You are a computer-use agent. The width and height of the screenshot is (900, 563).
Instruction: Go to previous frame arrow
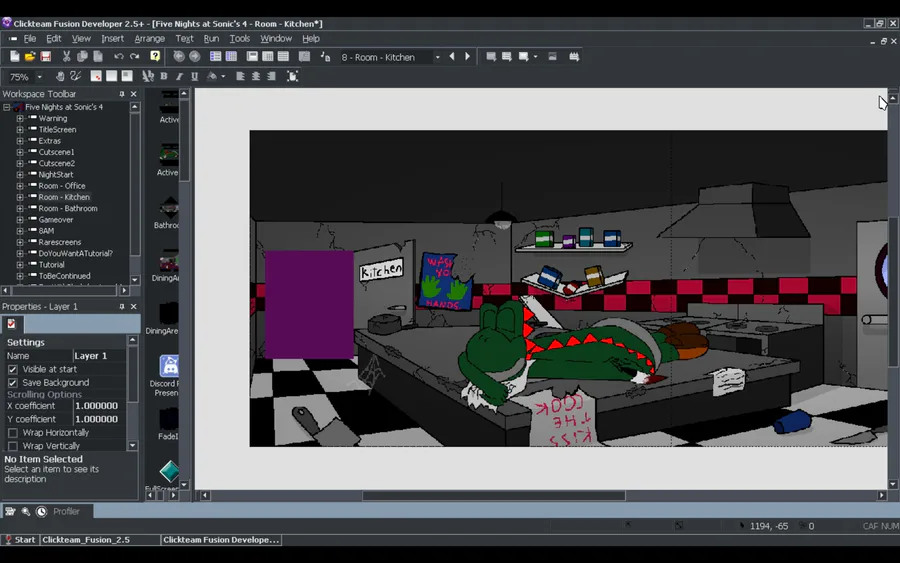tap(452, 56)
